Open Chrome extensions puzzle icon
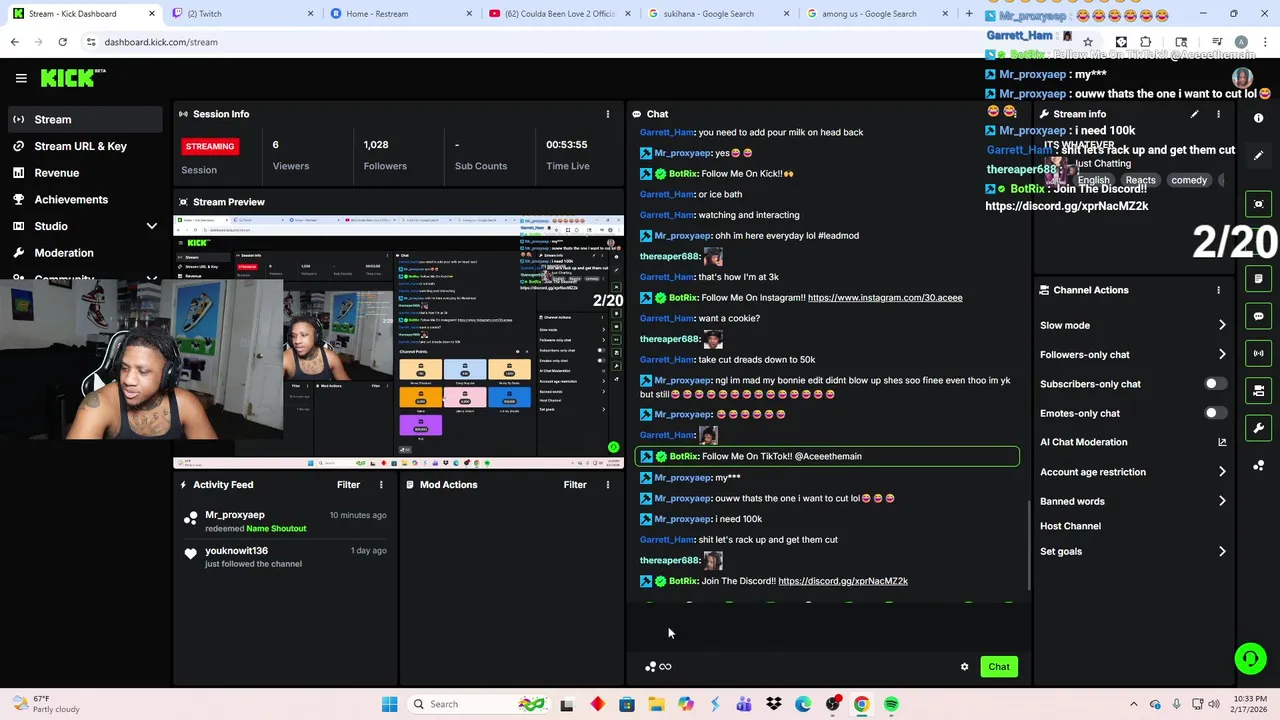 pyautogui.click(x=1146, y=42)
